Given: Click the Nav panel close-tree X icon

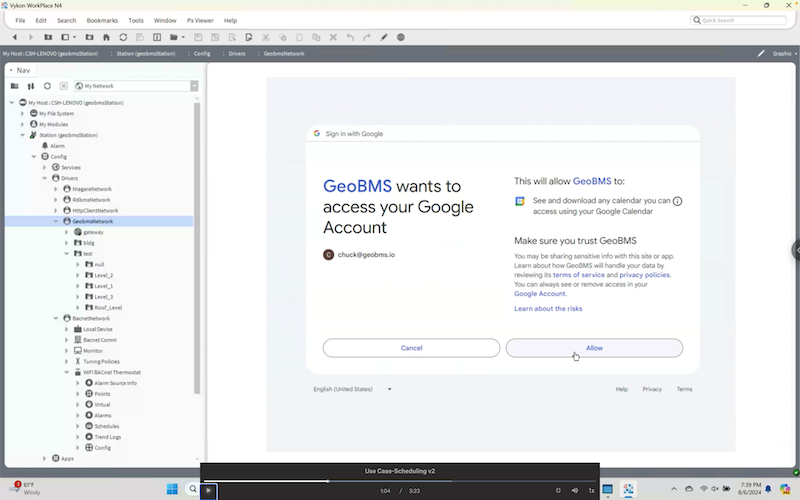Looking at the screenshot, I should point(64,86).
